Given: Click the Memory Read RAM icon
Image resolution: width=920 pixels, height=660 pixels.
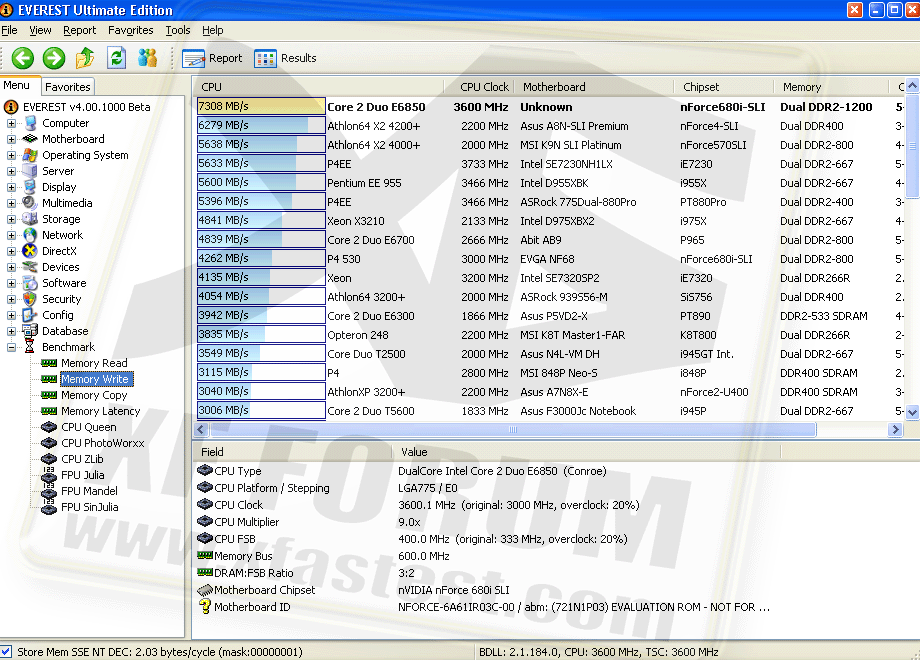Looking at the screenshot, I should pyautogui.click(x=49, y=363).
